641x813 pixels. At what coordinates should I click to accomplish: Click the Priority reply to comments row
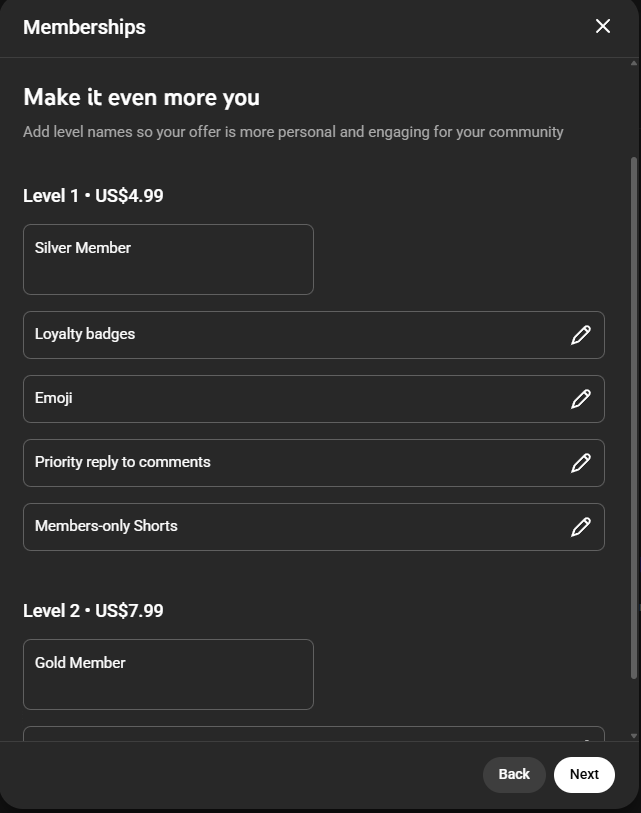pyautogui.click(x=300, y=463)
